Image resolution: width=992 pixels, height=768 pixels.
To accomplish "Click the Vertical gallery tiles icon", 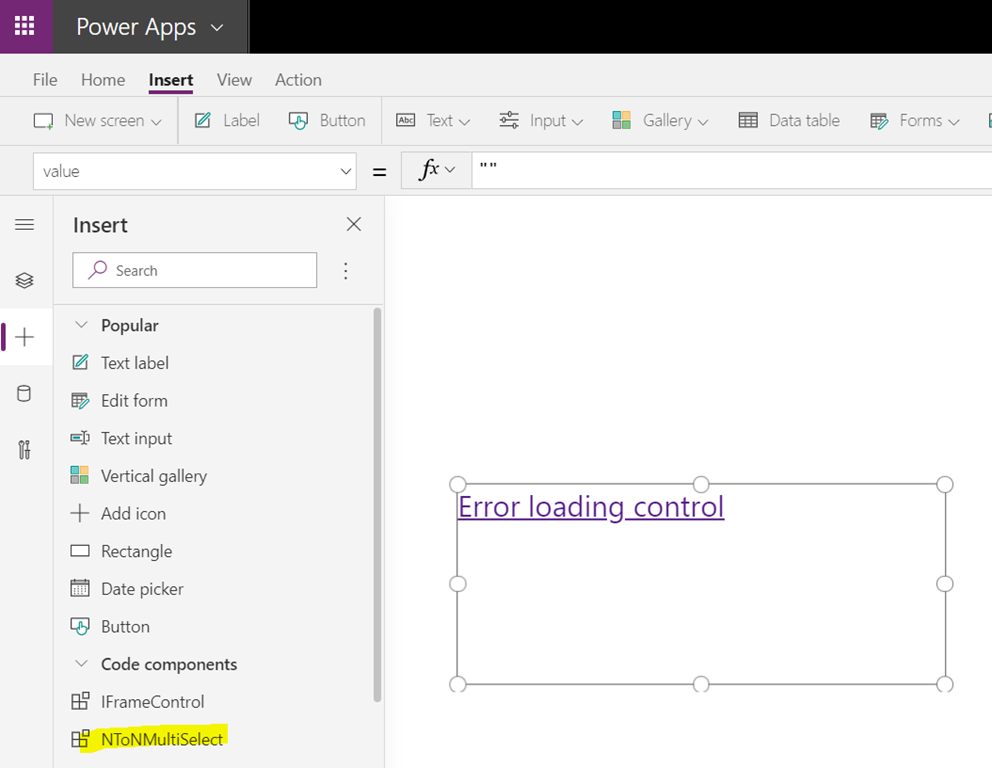I will click(80, 475).
